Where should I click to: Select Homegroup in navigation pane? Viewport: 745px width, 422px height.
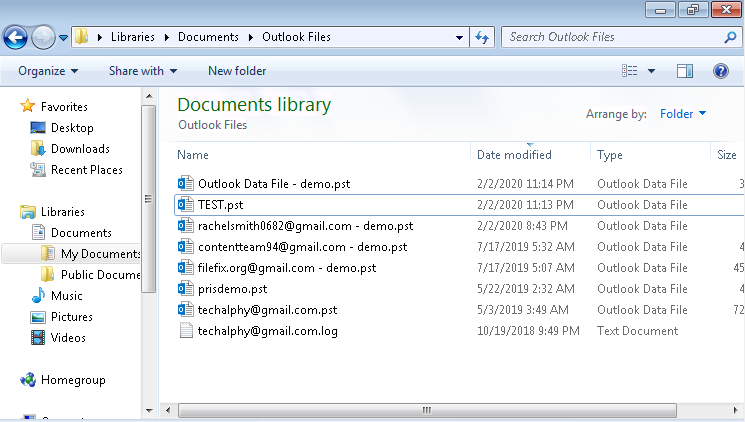[73, 380]
